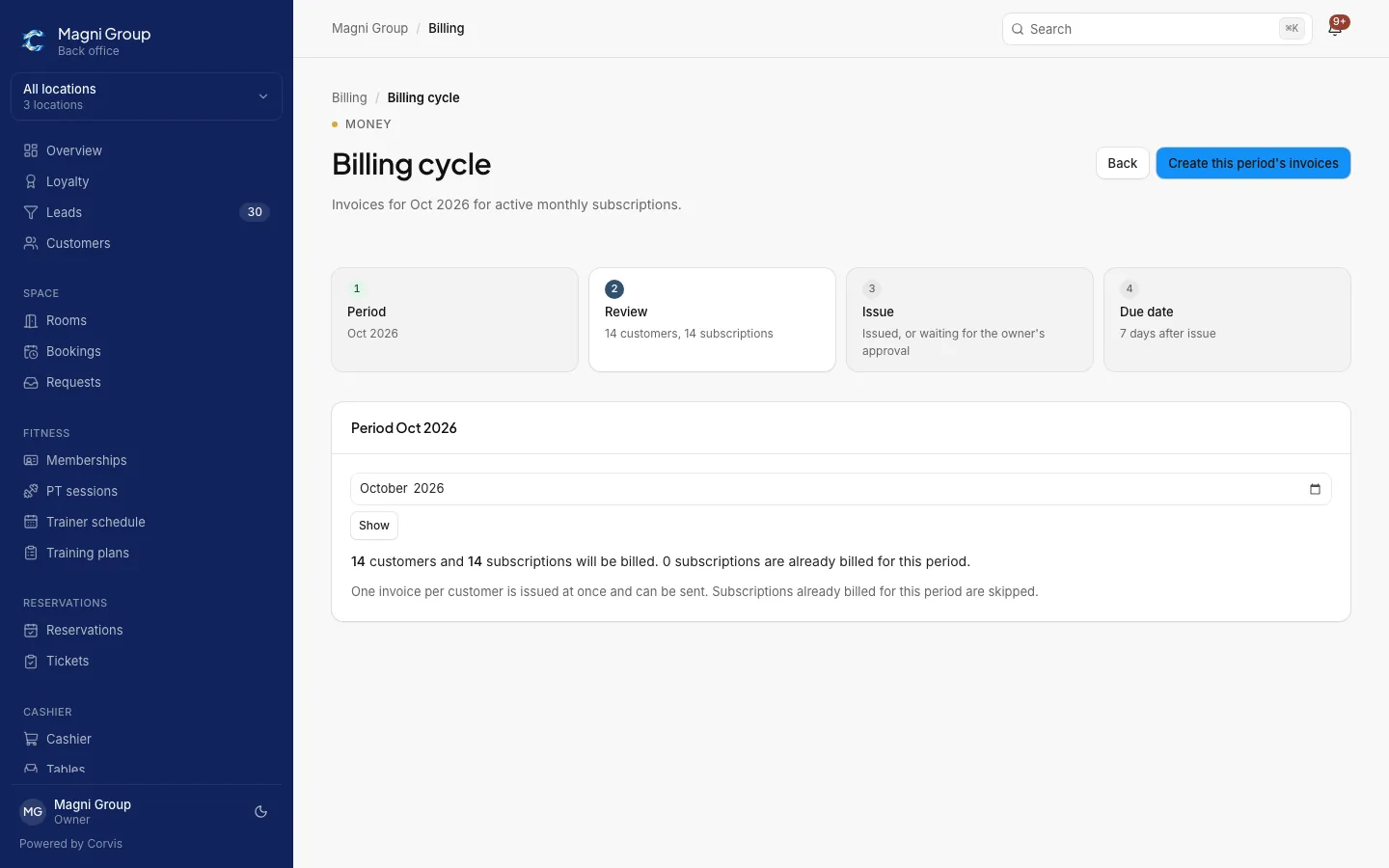
Task: Click the Trainer schedule calendar icon
Action: [x=31, y=522]
